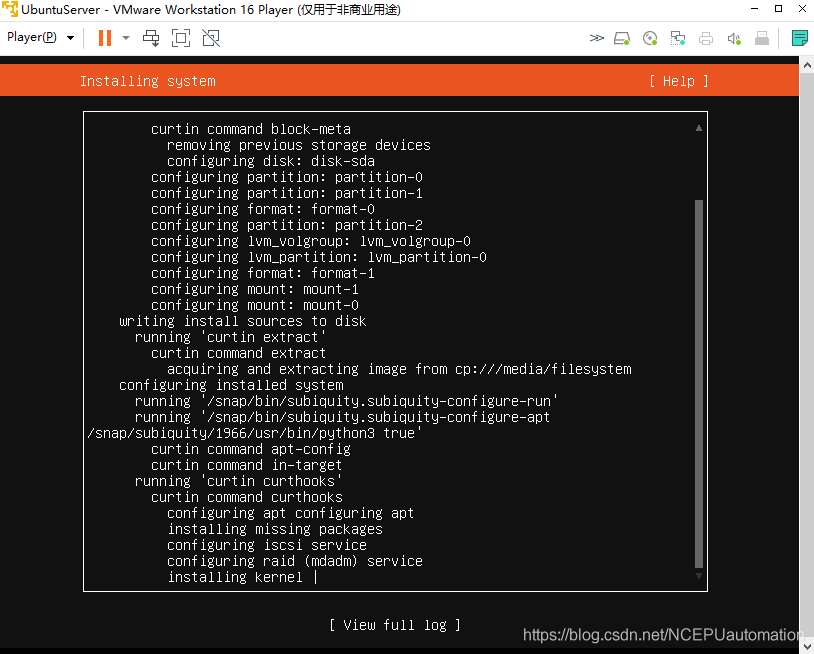Click 'acquiring and extracting image' line
Image resolution: width=814 pixels, height=654 pixels.
399,369
